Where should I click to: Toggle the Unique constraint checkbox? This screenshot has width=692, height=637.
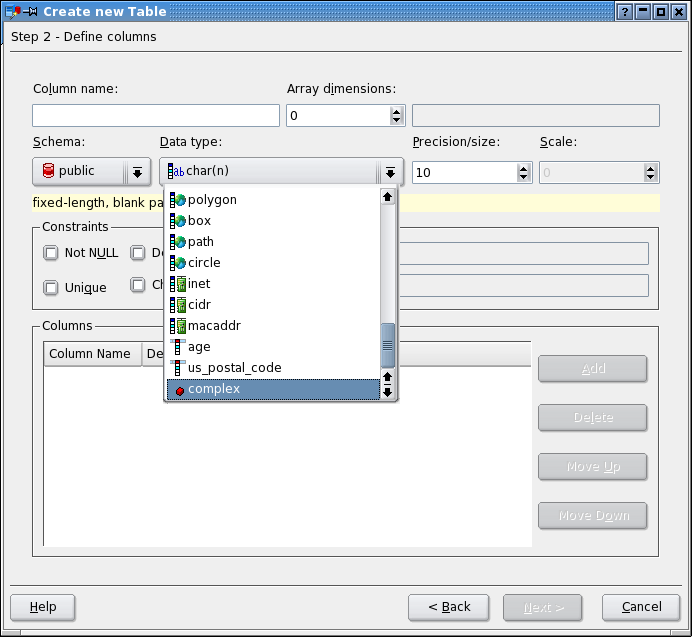[51, 288]
